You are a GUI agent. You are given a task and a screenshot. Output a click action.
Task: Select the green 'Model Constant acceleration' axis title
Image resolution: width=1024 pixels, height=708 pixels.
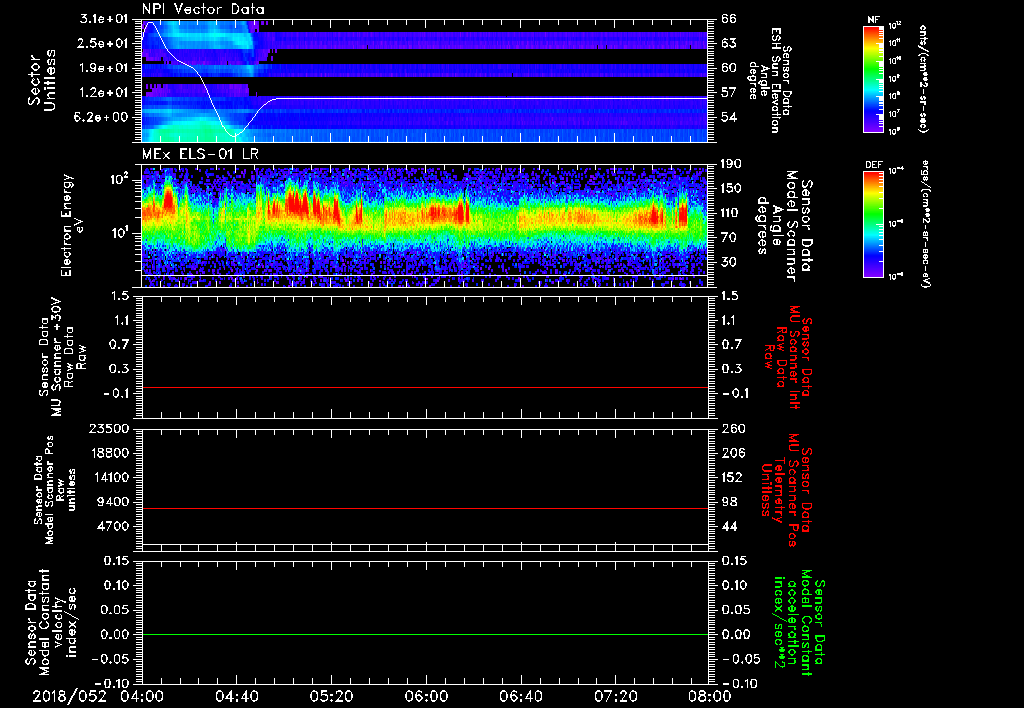tap(798, 622)
